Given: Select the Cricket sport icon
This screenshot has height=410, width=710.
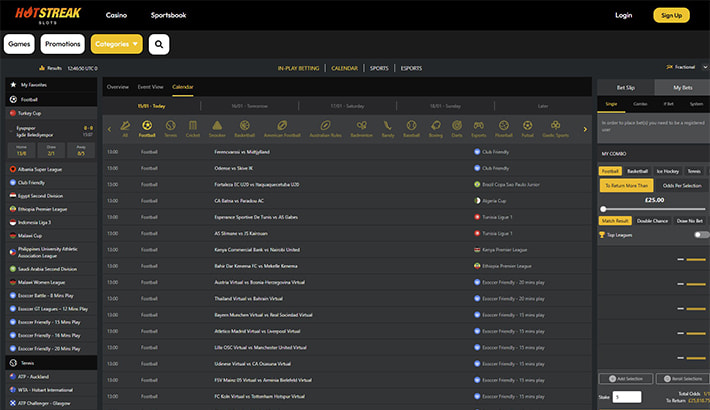Looking at the screenshot, I should [x=193, y=128].
